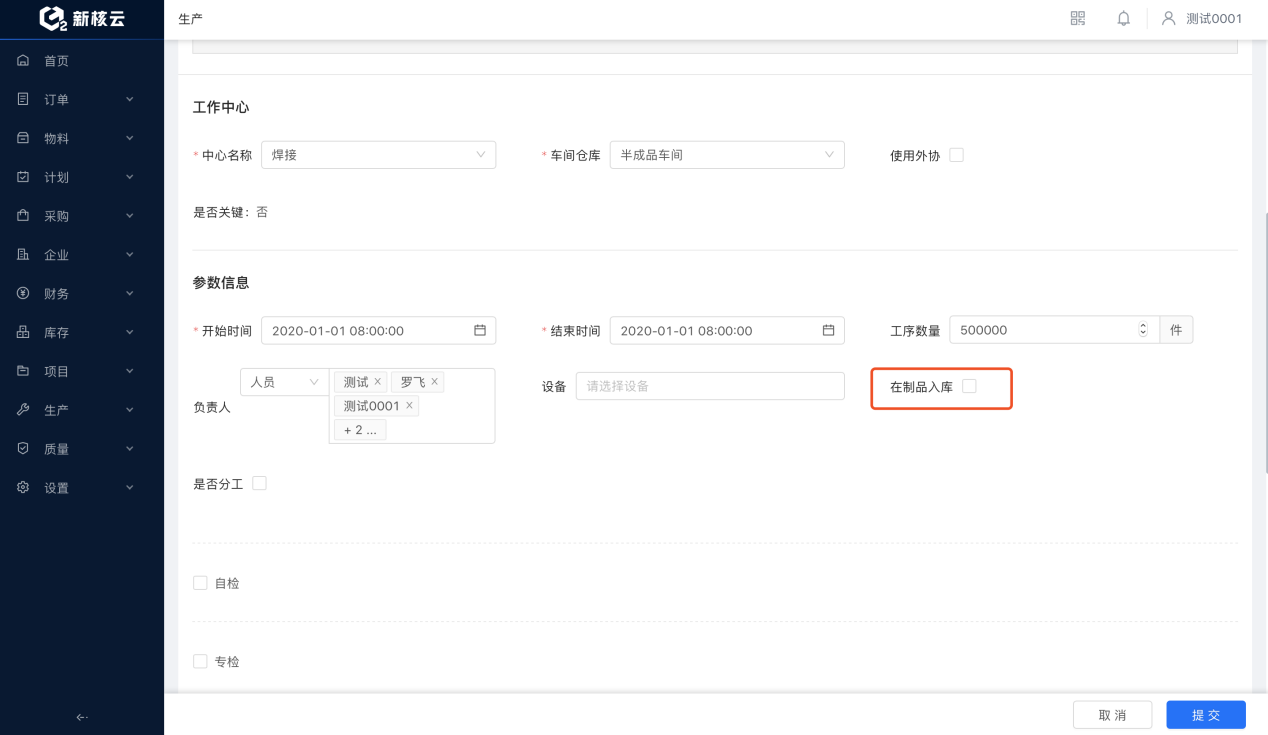Open the 生产 menu item
The image size is (1268, 735).
click(82, 410)
